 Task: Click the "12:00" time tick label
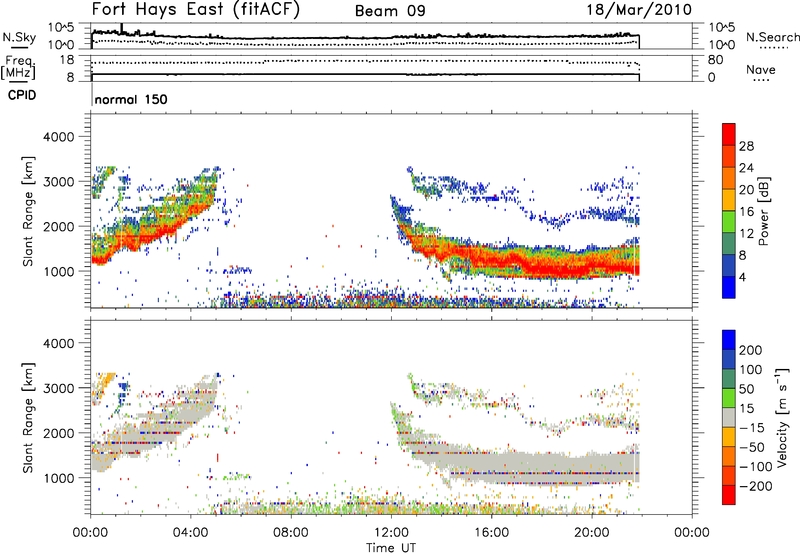point(391,533)
